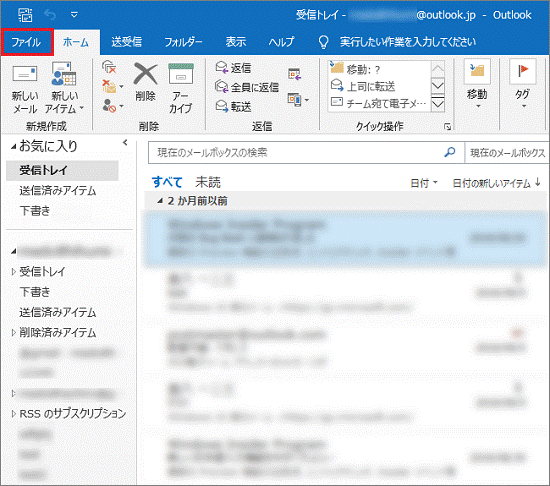Screen dimensions: 550x486
Task: Open the ヘルプ ribbon tab
Action: [x=281, y=42]
